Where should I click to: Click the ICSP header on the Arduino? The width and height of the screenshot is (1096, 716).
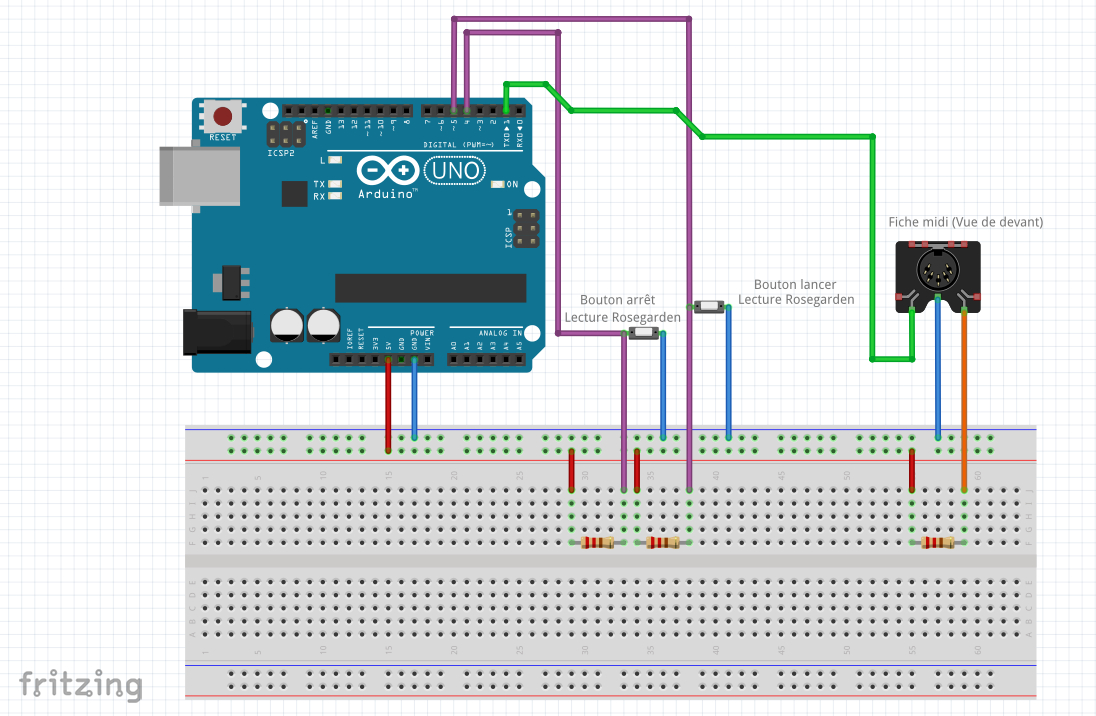click(526, 229)
